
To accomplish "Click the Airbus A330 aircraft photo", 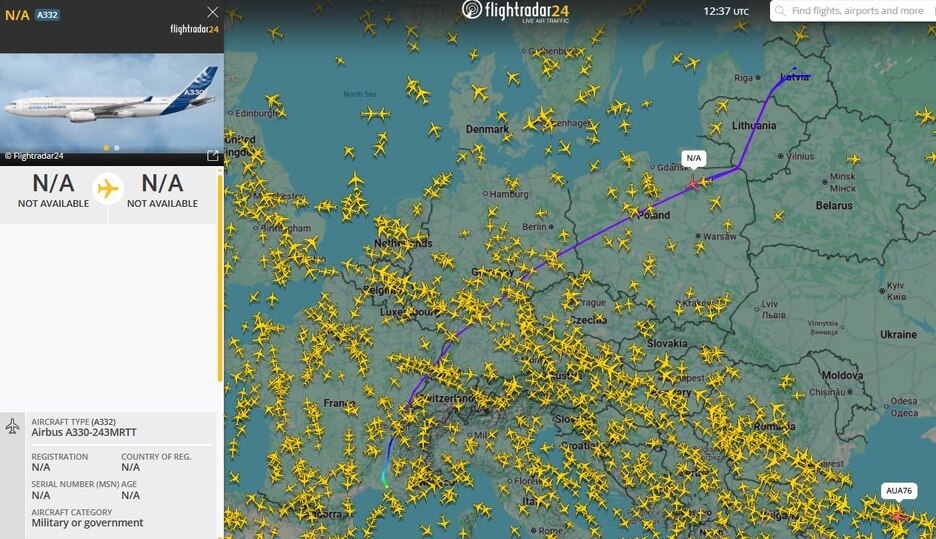I will [x=112, y=104].
